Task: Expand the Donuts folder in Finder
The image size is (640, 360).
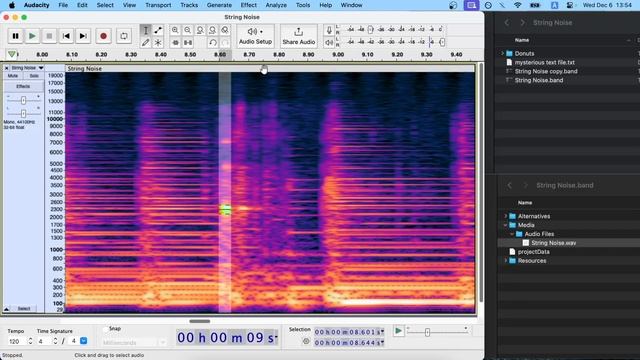Action: pos(502,53)
